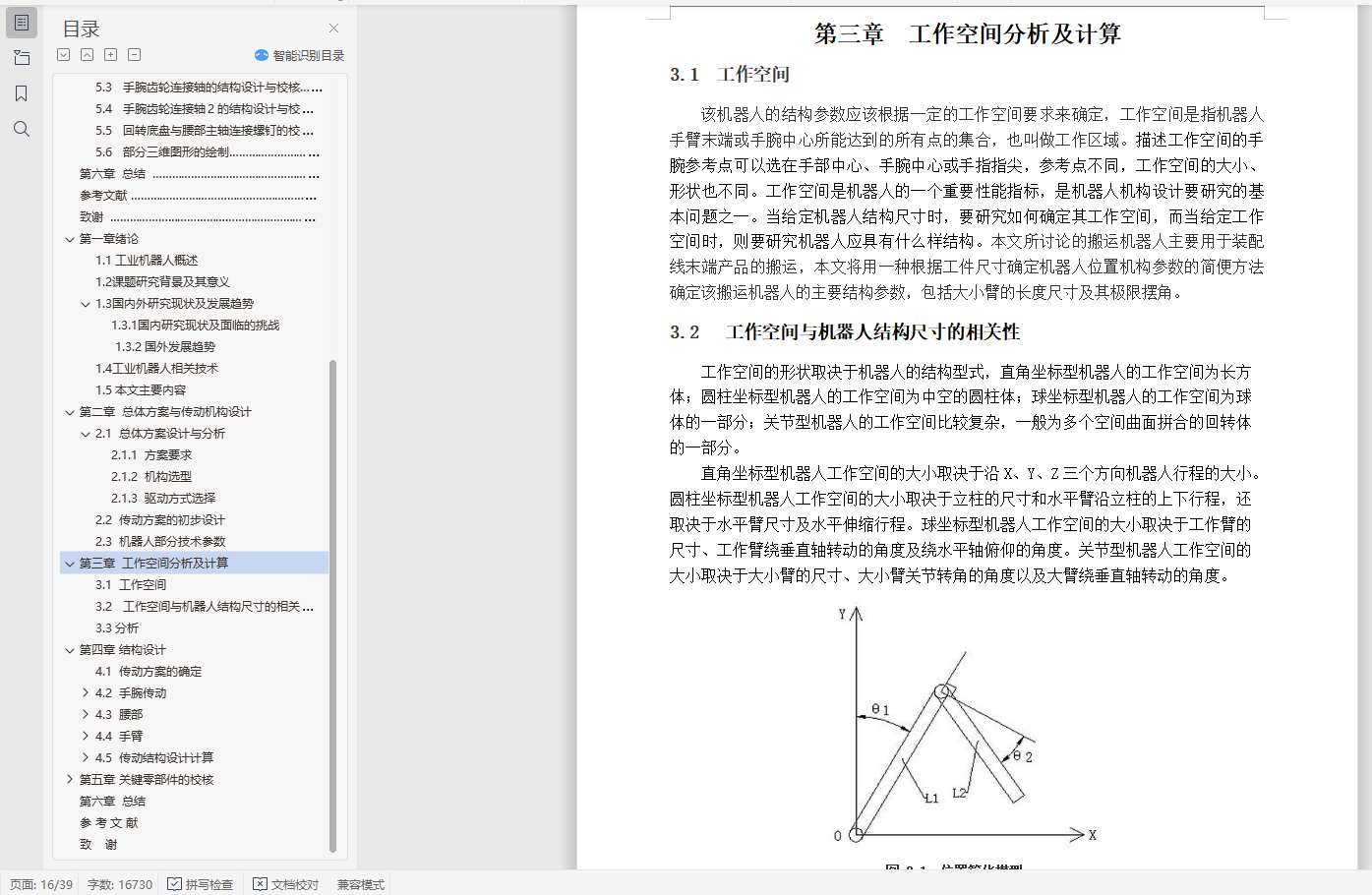Select 2.1.2 机构选型 entry
Image resolution: width=1372 pixels, height=895 pixels.
[x=151, y=477]
